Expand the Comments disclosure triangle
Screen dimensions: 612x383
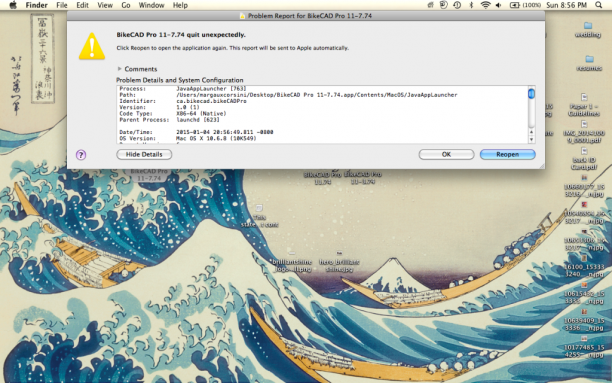pyautogui.click(x=119, y=69)
